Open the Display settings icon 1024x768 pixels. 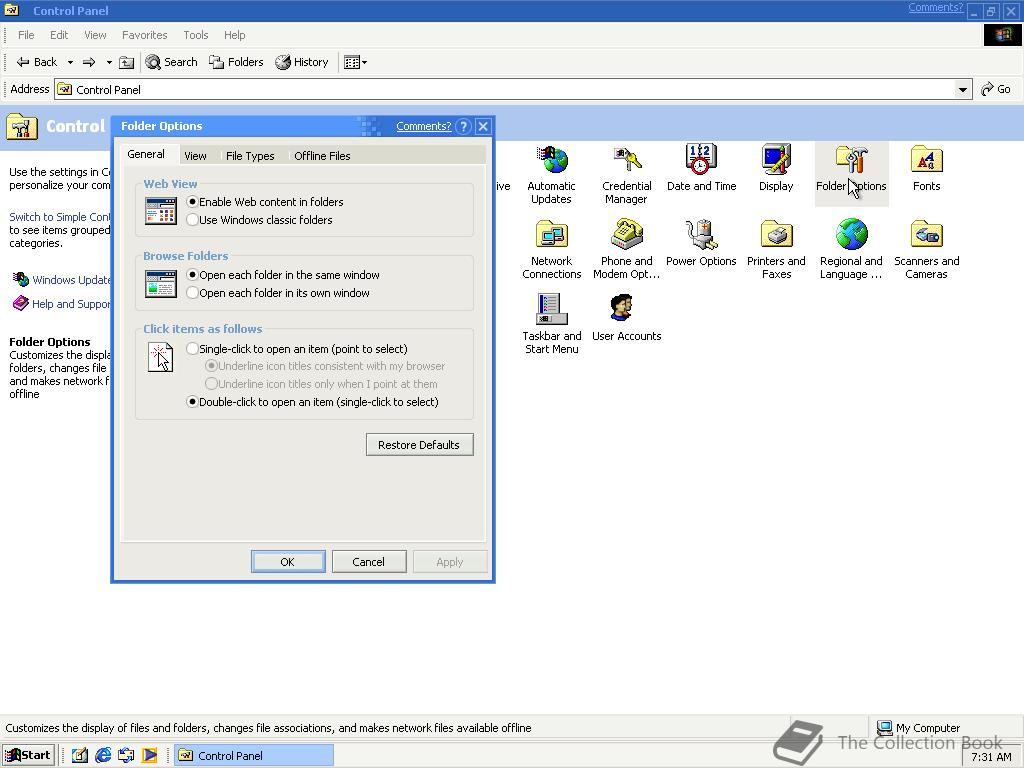tap(776, 168)
